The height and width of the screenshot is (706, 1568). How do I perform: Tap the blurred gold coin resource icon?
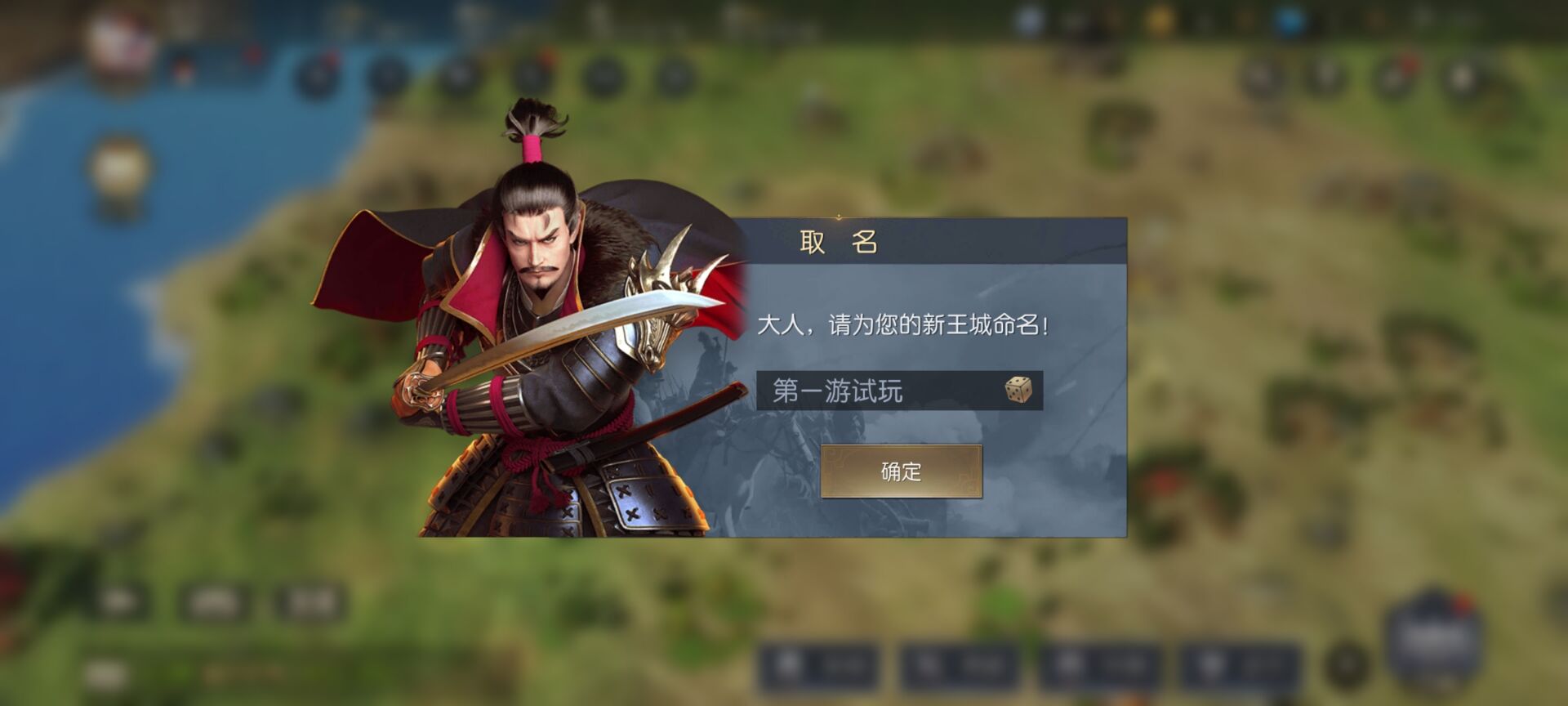[x=1159, y=20]
